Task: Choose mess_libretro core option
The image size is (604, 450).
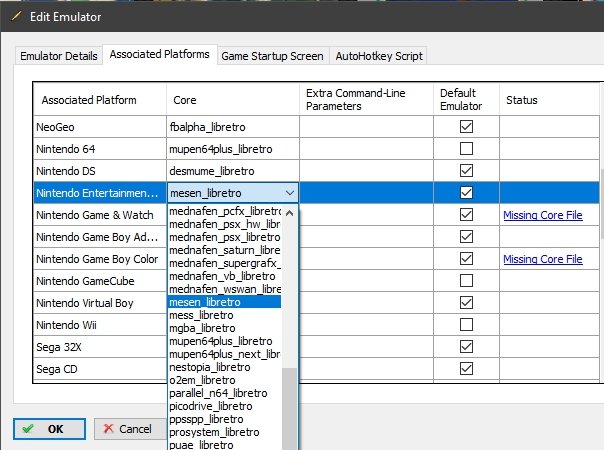Action: click(225, 315)
